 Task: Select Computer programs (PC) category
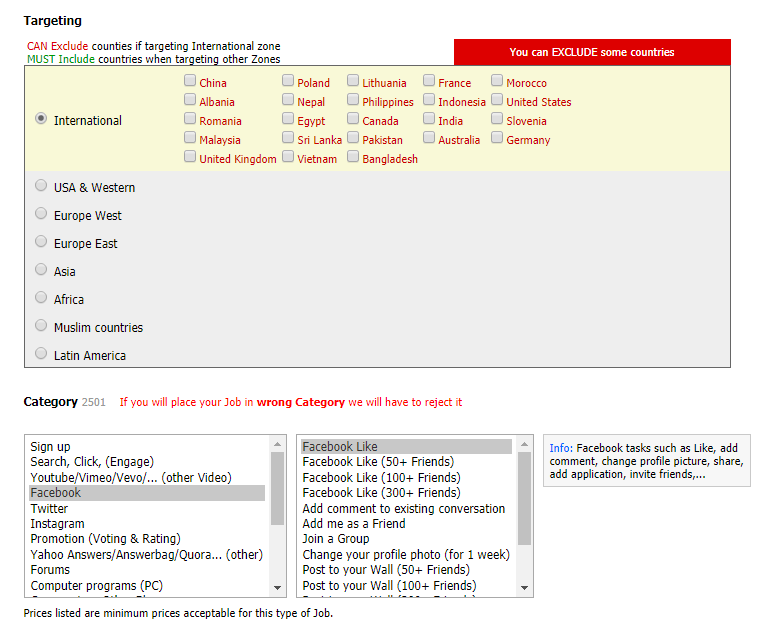coord(147,585)
